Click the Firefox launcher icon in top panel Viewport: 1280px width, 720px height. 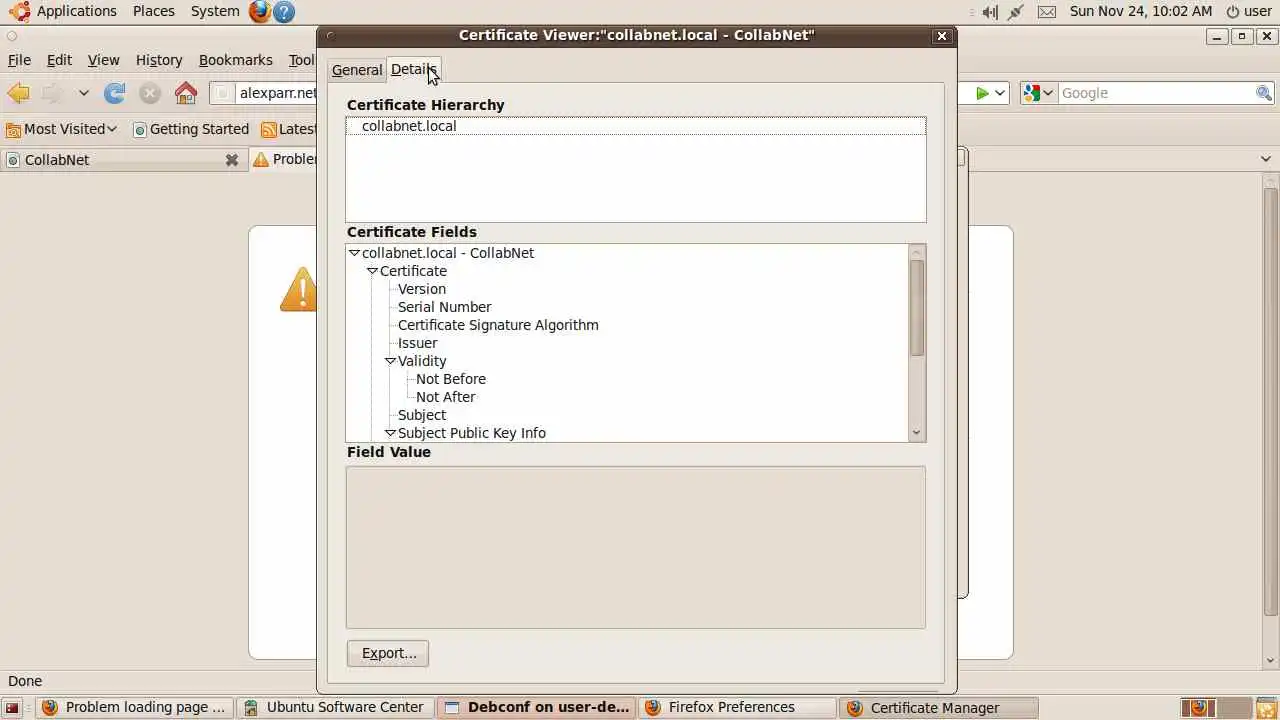coord(260,11)
